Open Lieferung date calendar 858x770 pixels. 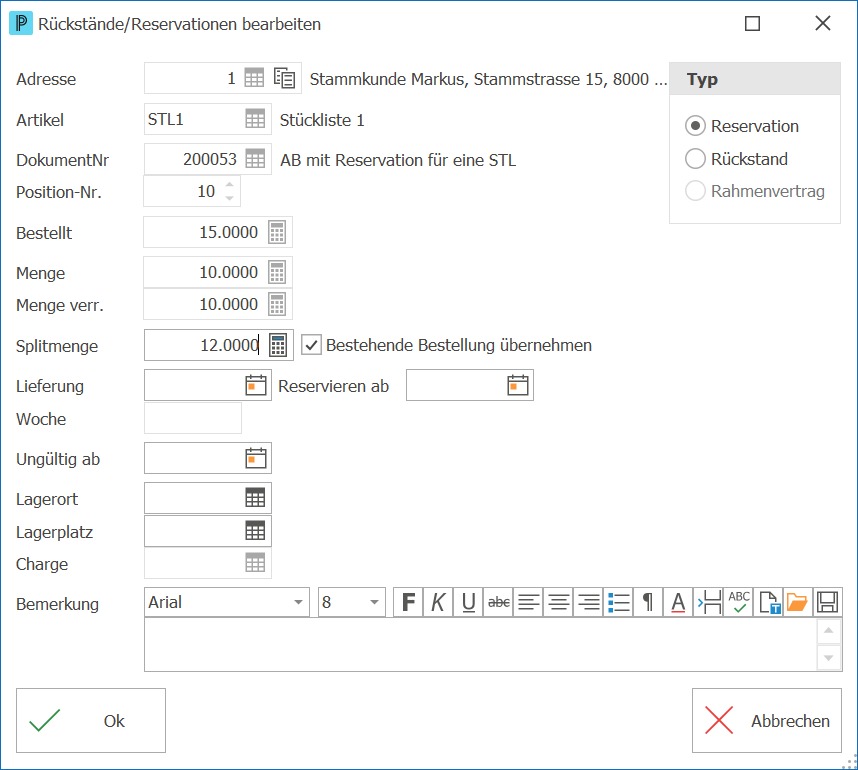coord(256,385)
